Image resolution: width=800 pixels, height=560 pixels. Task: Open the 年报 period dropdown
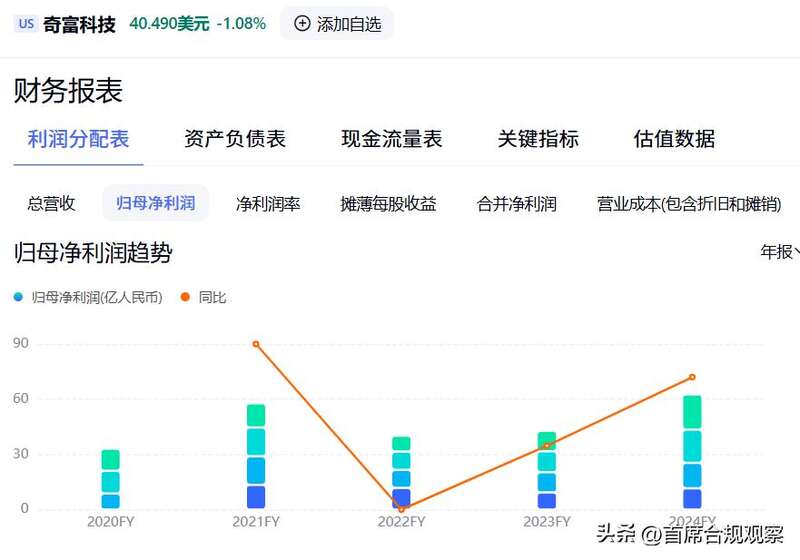click(x=779, y=251)
